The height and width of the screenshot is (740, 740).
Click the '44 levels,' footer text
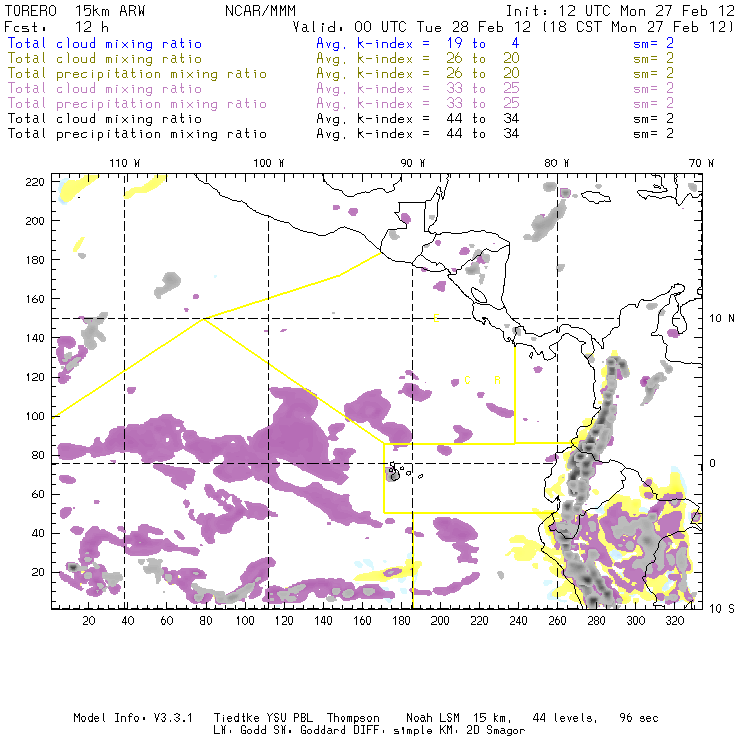(565, 718)
